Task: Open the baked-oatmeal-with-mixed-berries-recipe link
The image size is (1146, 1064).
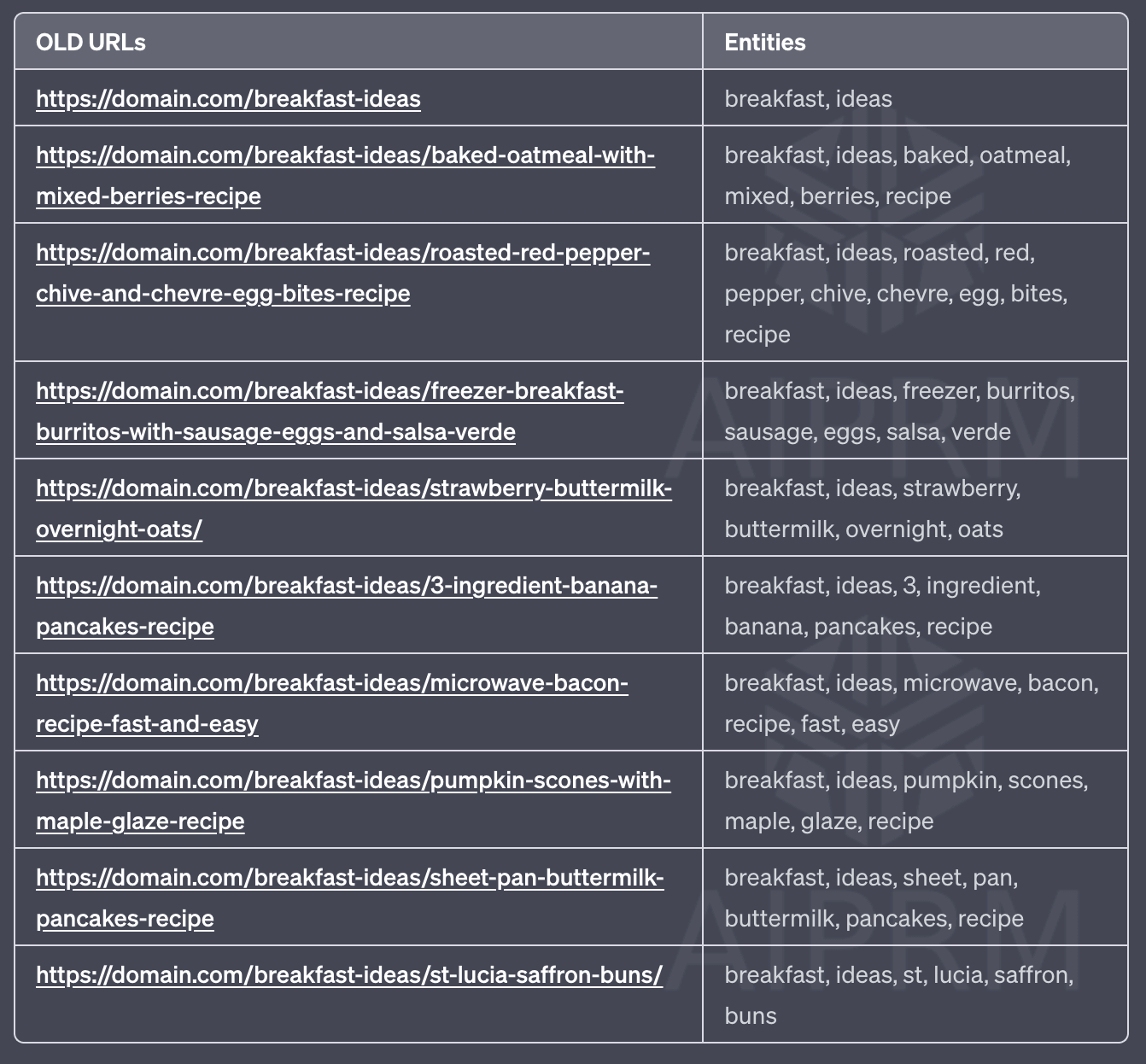Action: point(345,176)
